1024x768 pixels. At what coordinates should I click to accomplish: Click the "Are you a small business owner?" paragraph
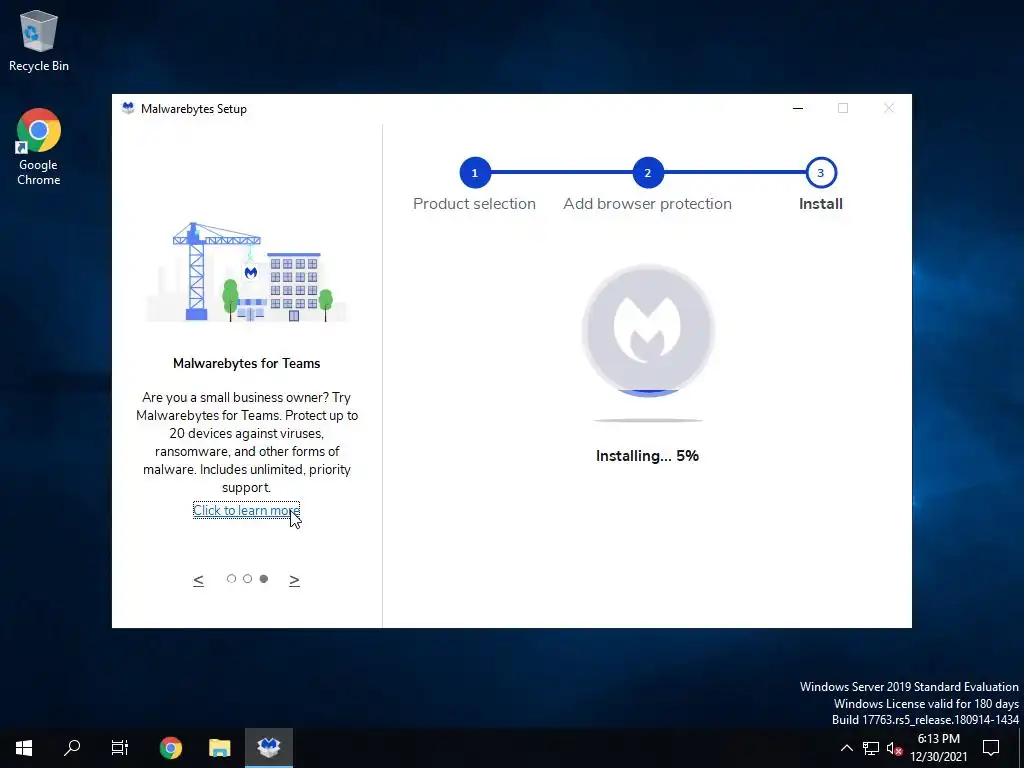click(x=247, y=442)
